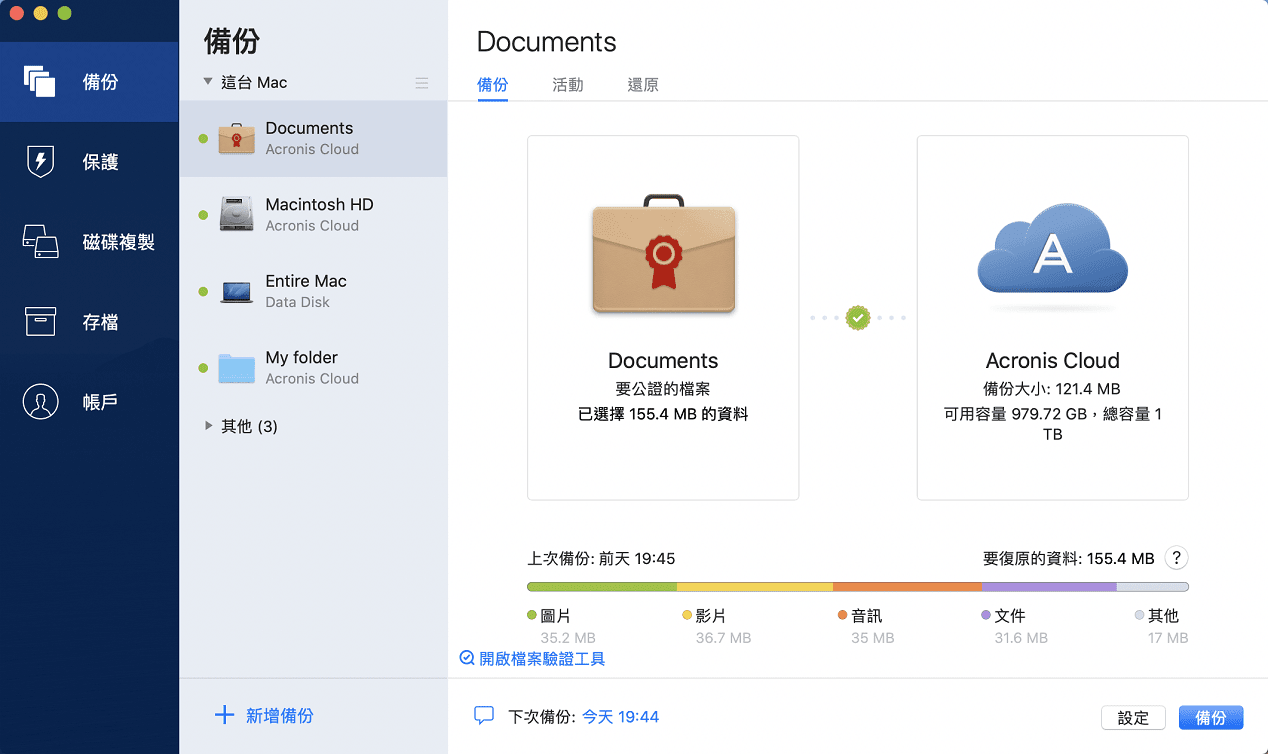The image size is (1268, 754).
Task: Switch to the 活動 tab
Action: pos(568,85)
